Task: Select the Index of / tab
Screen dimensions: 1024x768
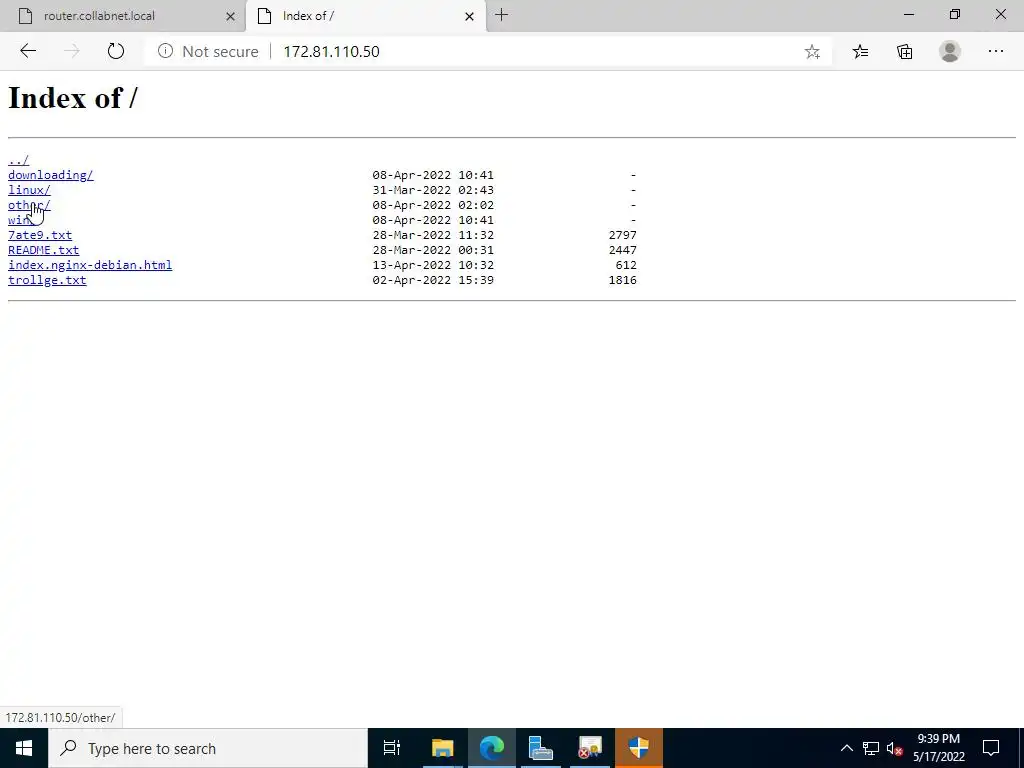Action: (x=366, y=16)
